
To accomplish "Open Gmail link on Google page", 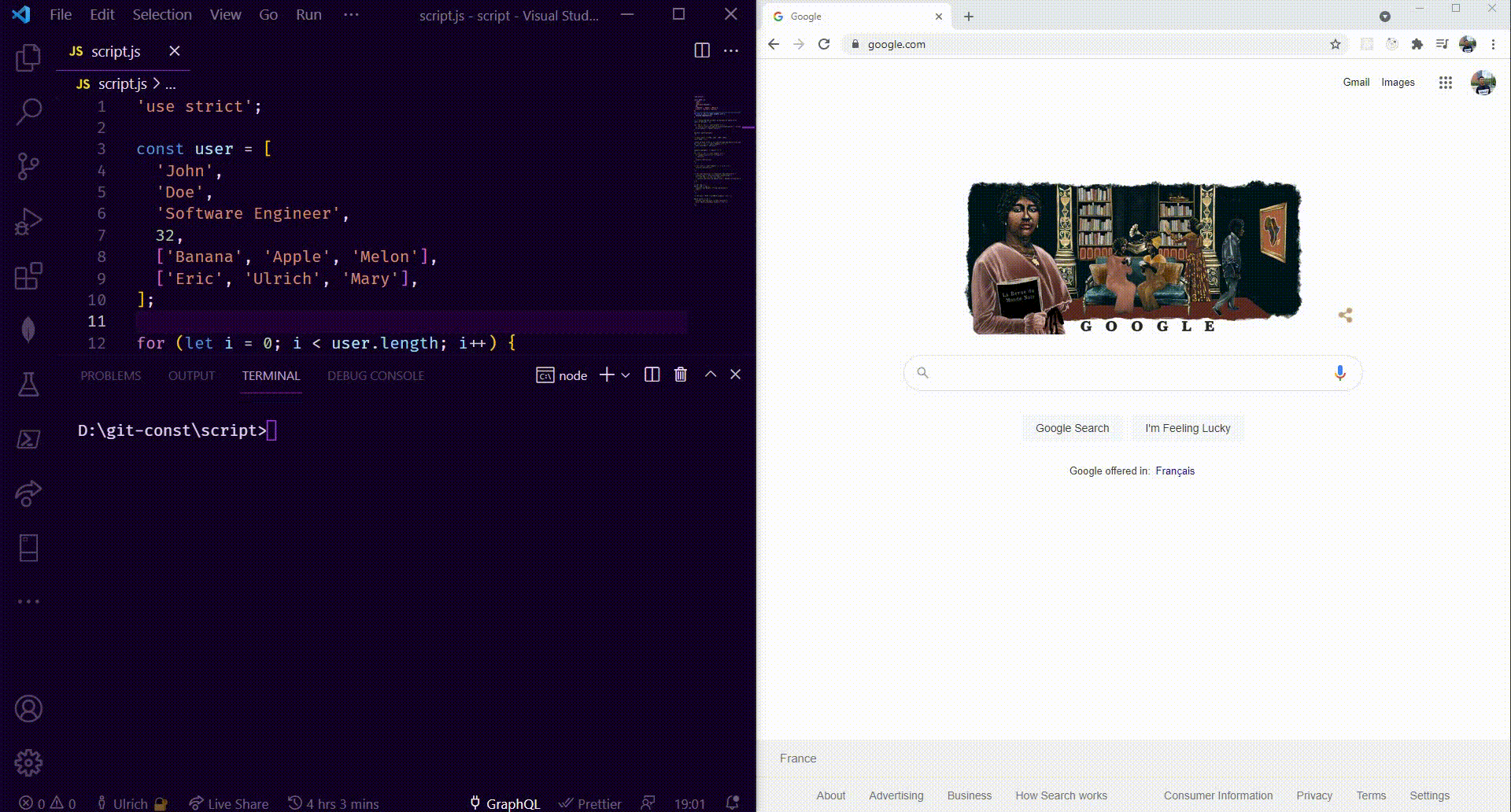I will pyautogui.click(x=1356, y=82).
